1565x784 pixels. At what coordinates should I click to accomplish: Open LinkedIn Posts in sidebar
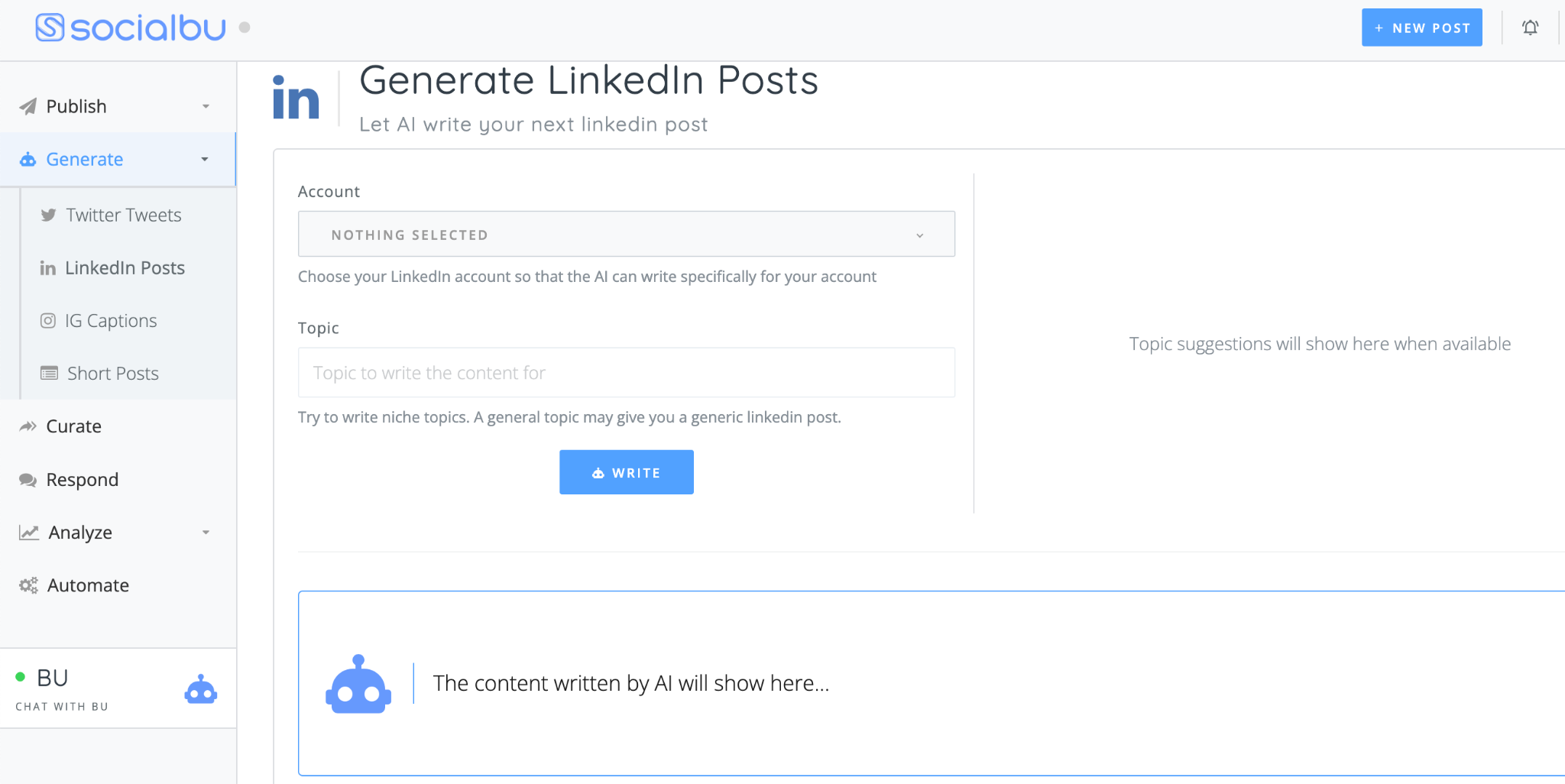pyautogui.click(x=125, y=268)
